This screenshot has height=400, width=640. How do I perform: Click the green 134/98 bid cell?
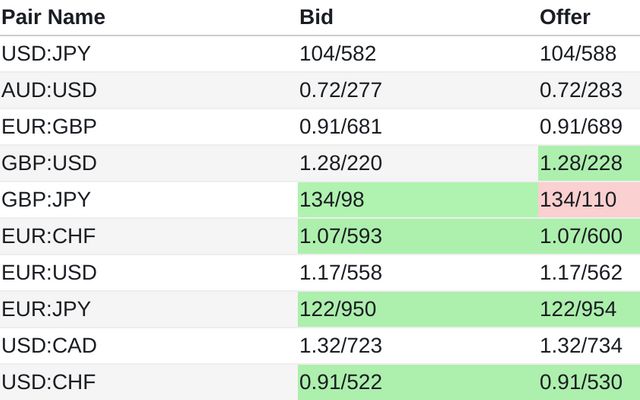(x=418, y=199)
